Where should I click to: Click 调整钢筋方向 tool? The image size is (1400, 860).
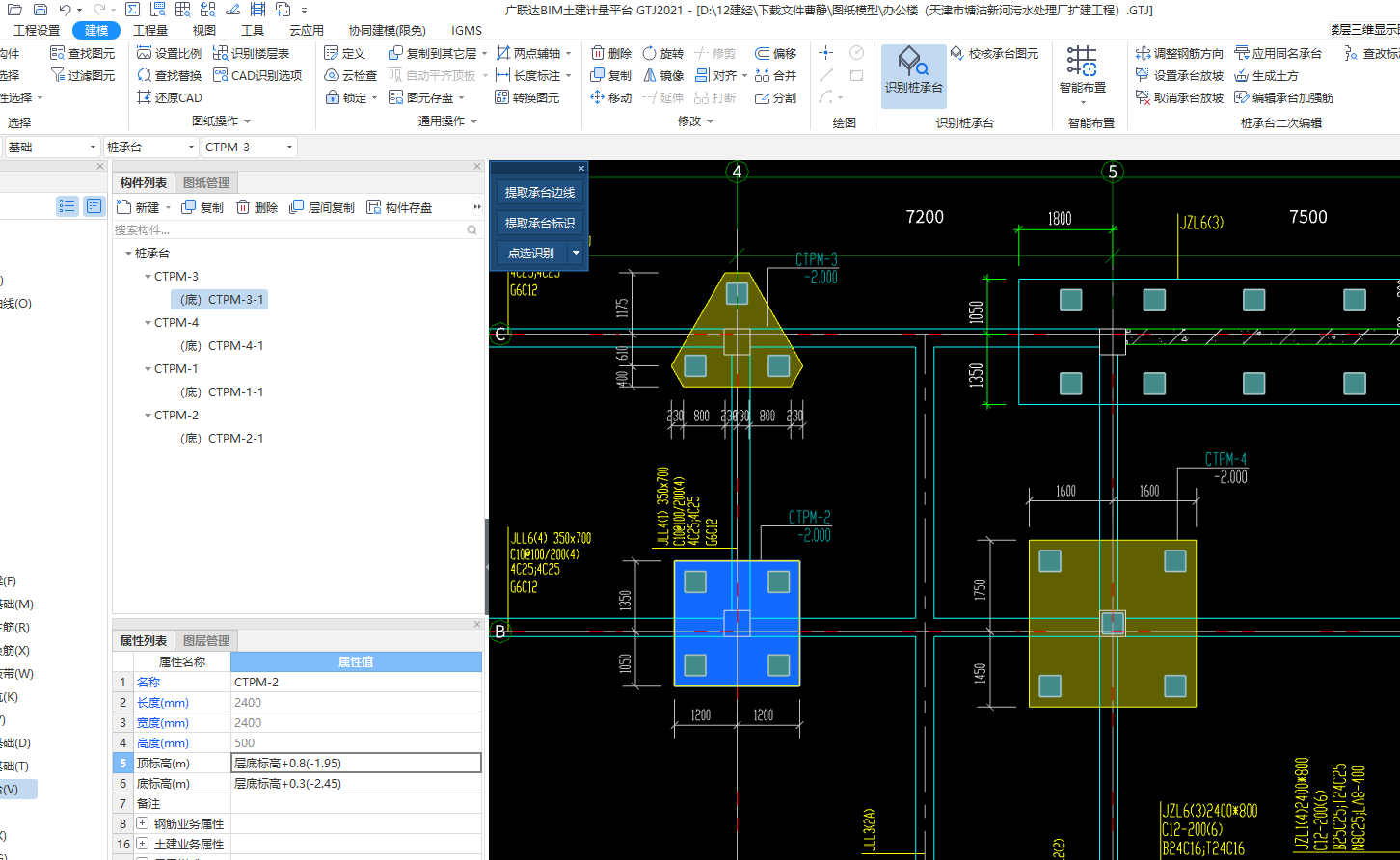coord(1180,53)
